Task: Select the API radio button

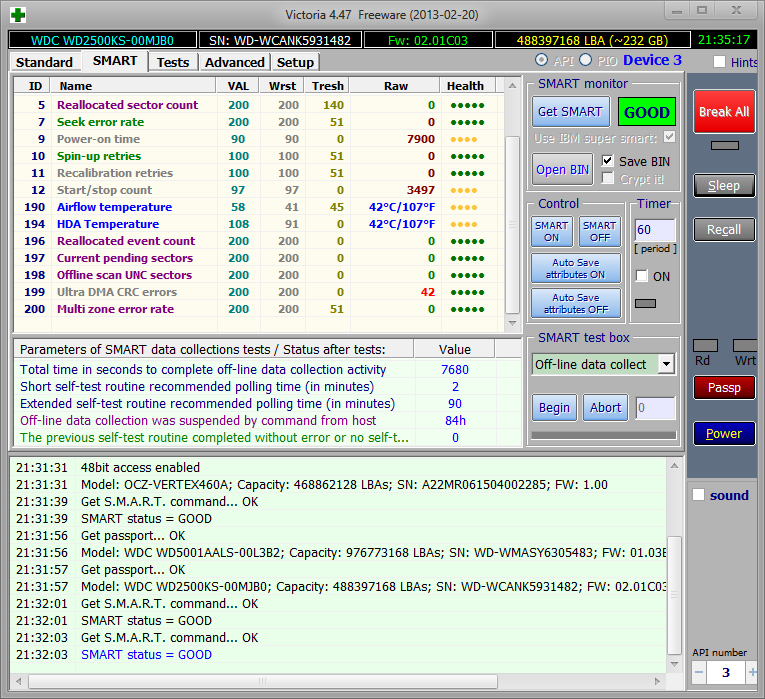Action: point(542,61)
